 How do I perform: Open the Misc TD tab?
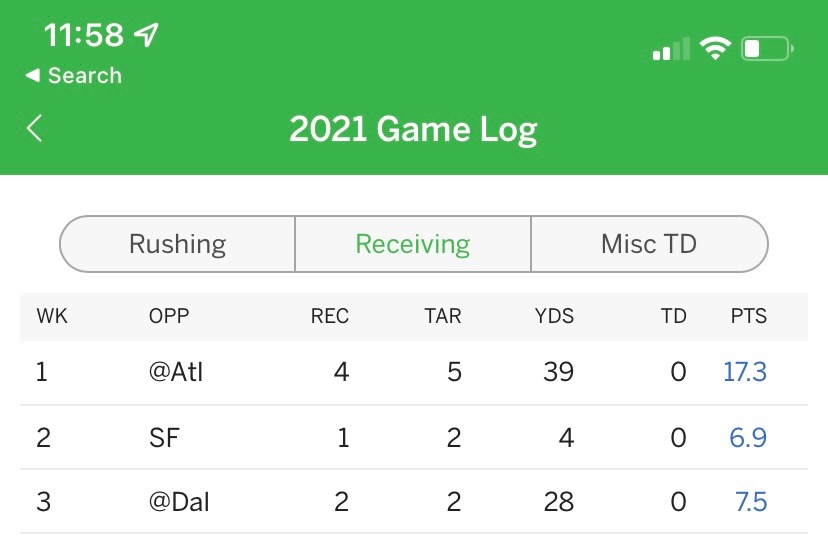click(649, 244)
